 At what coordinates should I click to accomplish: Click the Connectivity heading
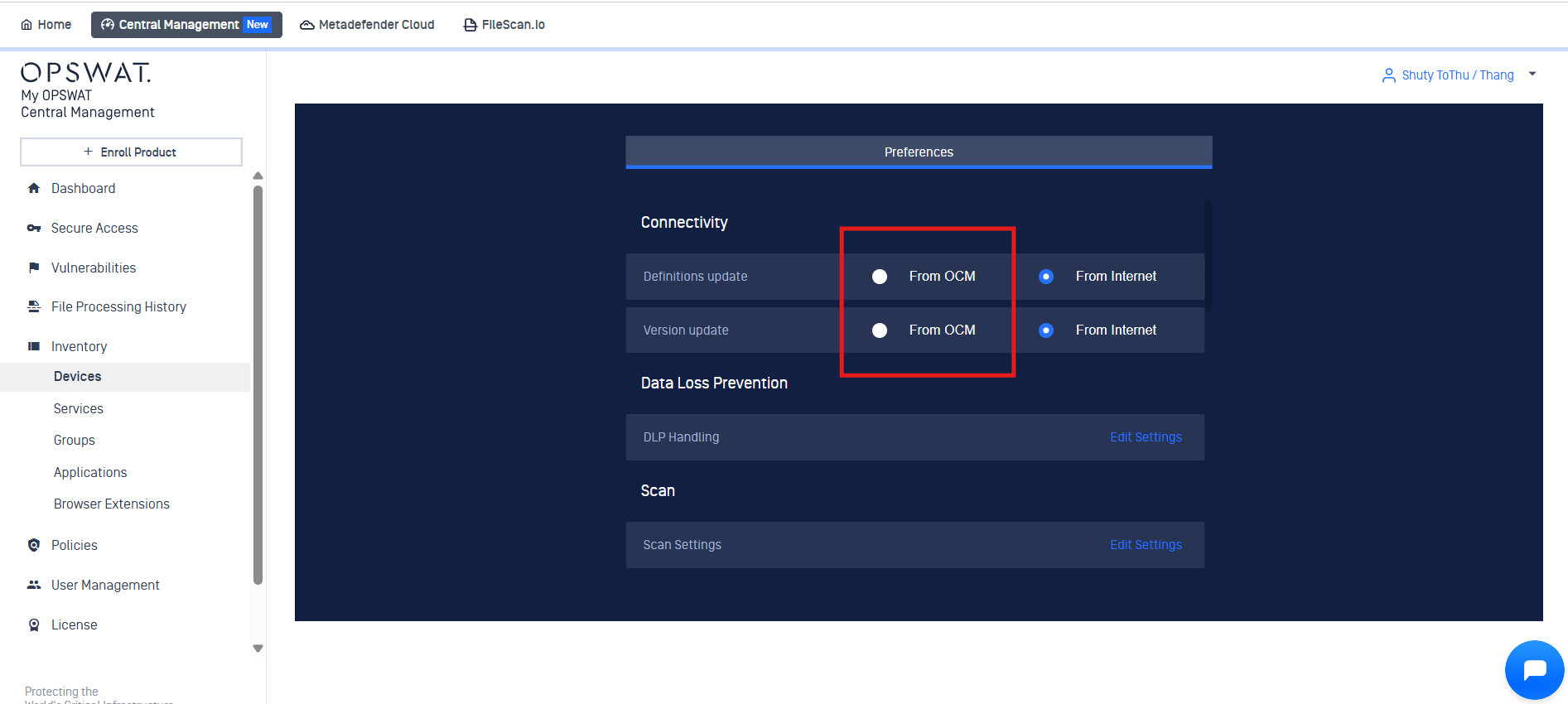[x=684, y=222]
